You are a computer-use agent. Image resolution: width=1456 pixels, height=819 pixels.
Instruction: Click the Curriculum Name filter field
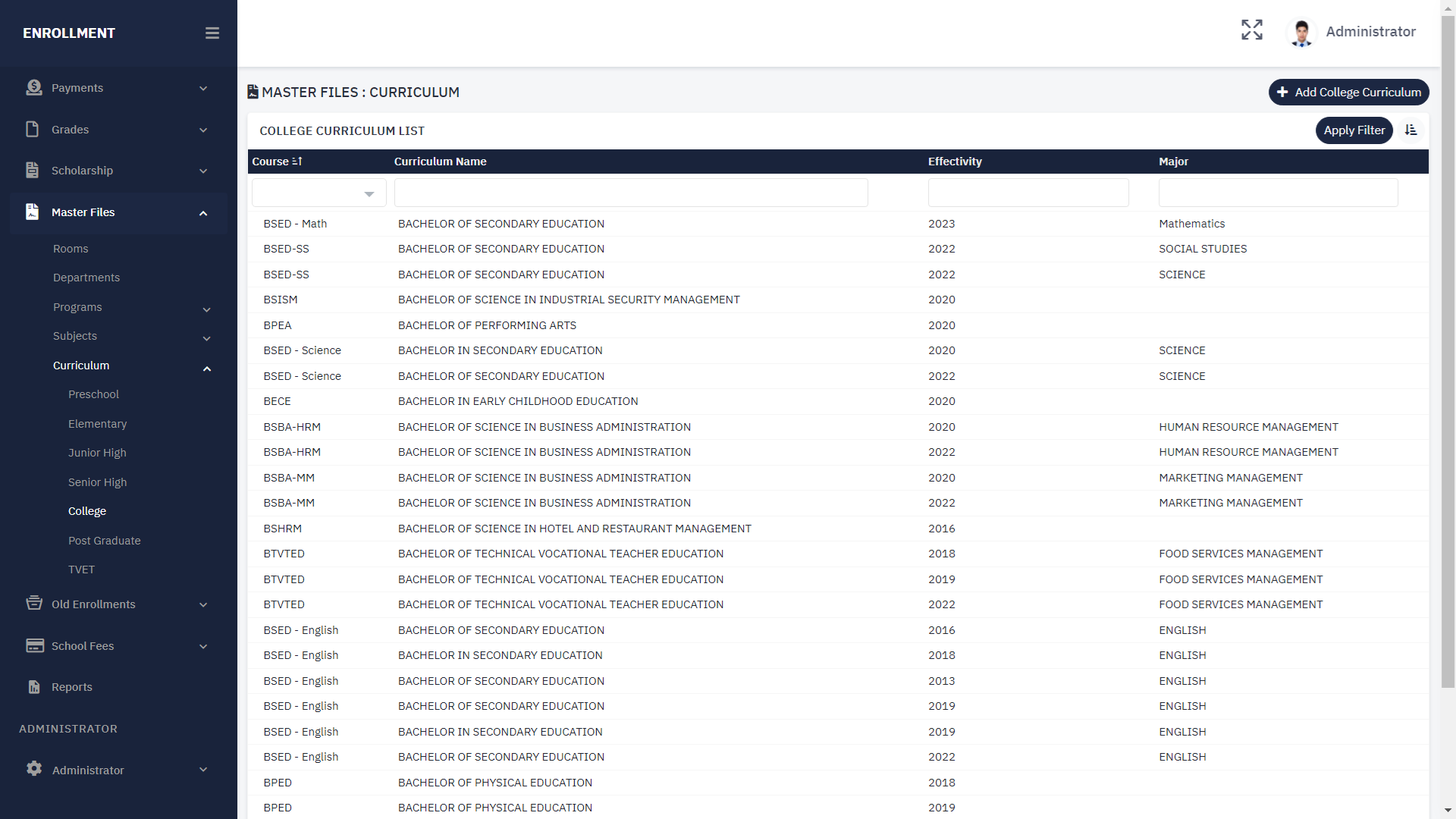click(x=630, y=193)
